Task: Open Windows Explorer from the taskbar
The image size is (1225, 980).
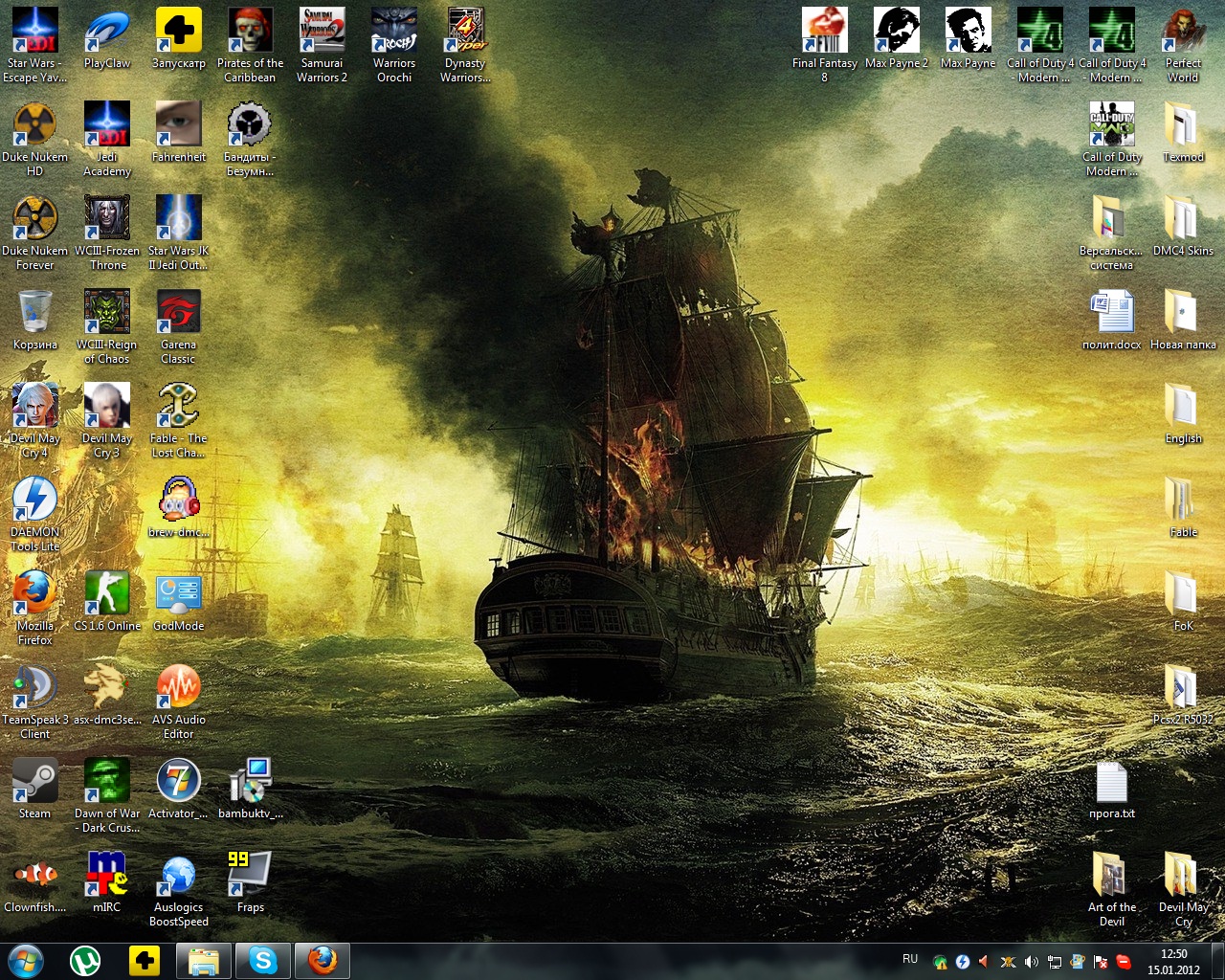Action: (204, 960)
